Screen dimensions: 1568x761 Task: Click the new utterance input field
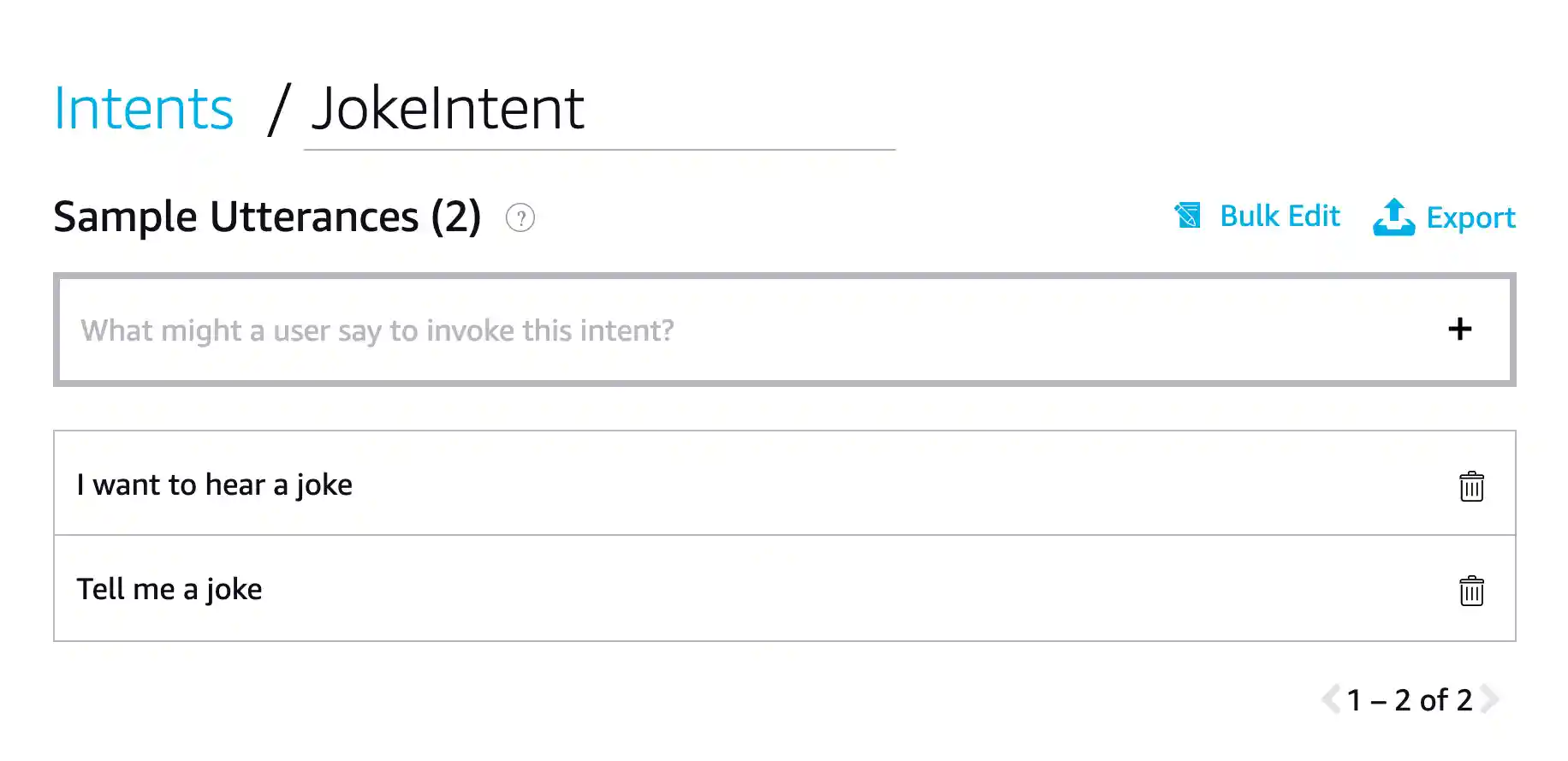[599, 330]
